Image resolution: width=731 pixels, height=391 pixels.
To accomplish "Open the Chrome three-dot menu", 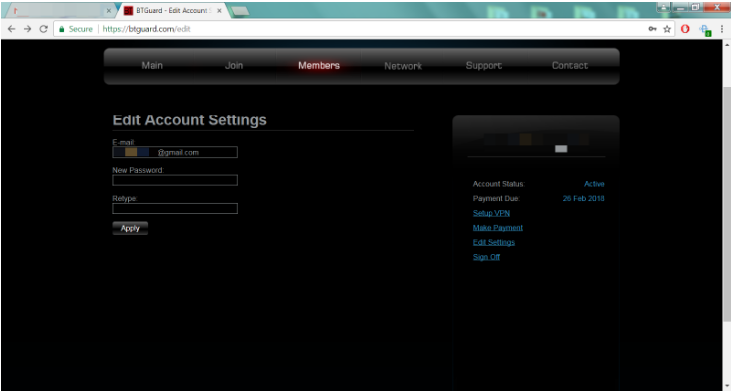I will coord(722,29).
